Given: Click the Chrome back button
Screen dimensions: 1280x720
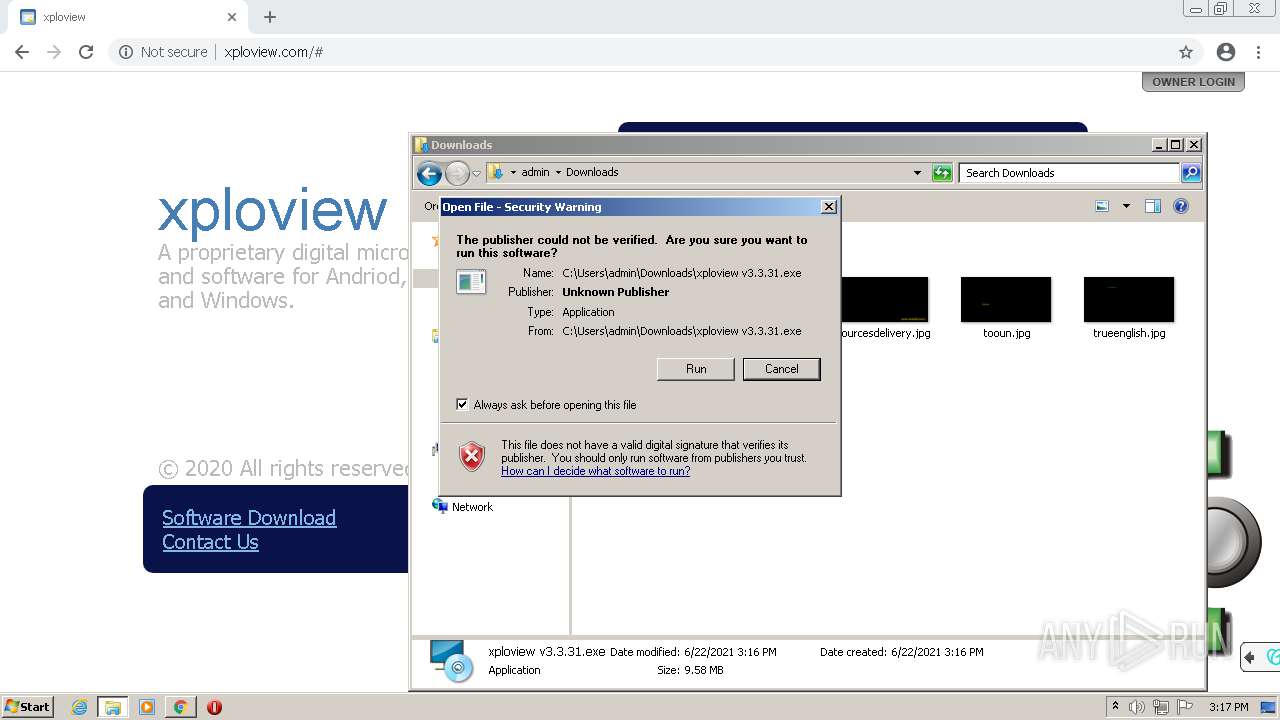Looking at the screenshot, I should point(22,52).
